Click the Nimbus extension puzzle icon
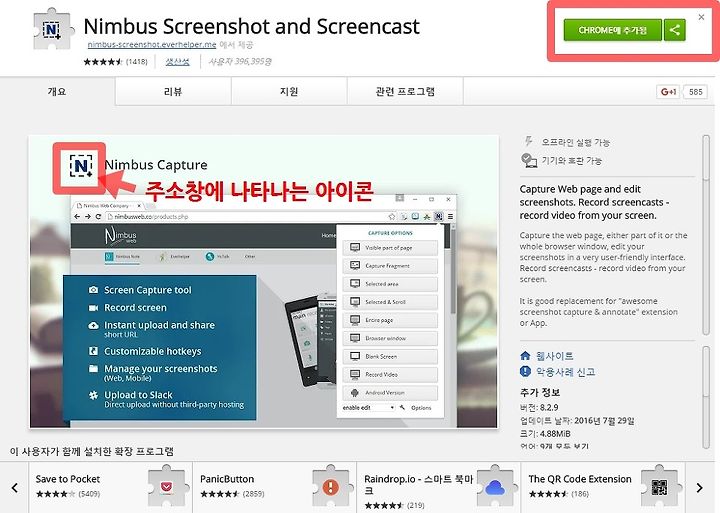Image resolution: width=720 pixels, height=513 pixels. coord(53,29)
